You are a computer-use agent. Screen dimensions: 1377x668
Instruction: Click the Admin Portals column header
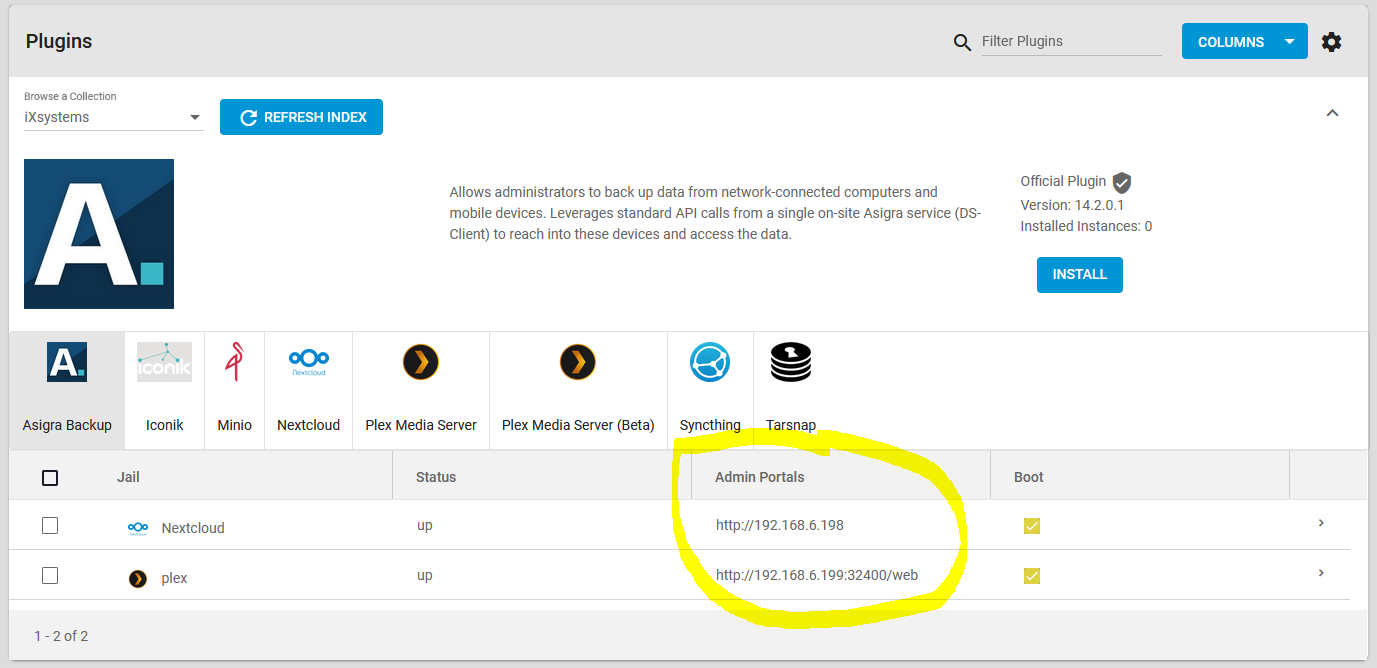(760, 477)
